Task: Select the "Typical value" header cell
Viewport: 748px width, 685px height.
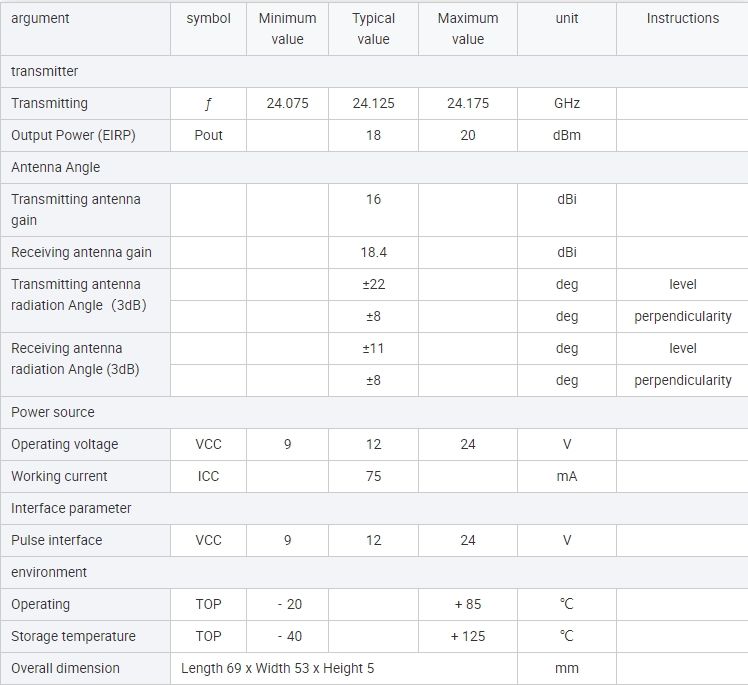Action: tap(373, 29)
